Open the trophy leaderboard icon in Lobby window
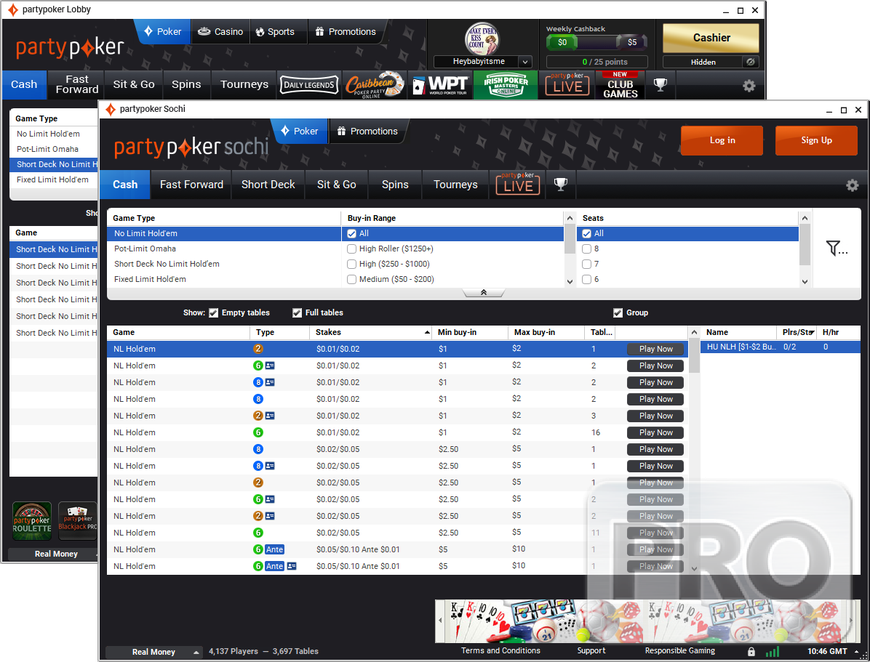The image size is (870, 662). click(660, 84)
